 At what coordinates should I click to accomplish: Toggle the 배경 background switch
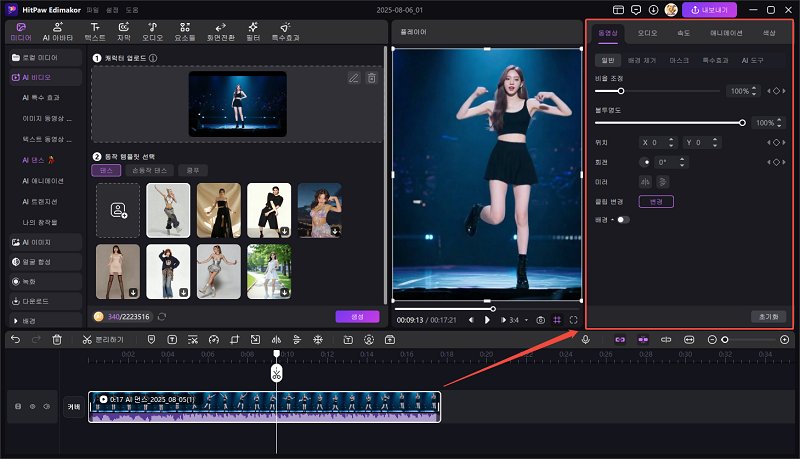623,220
